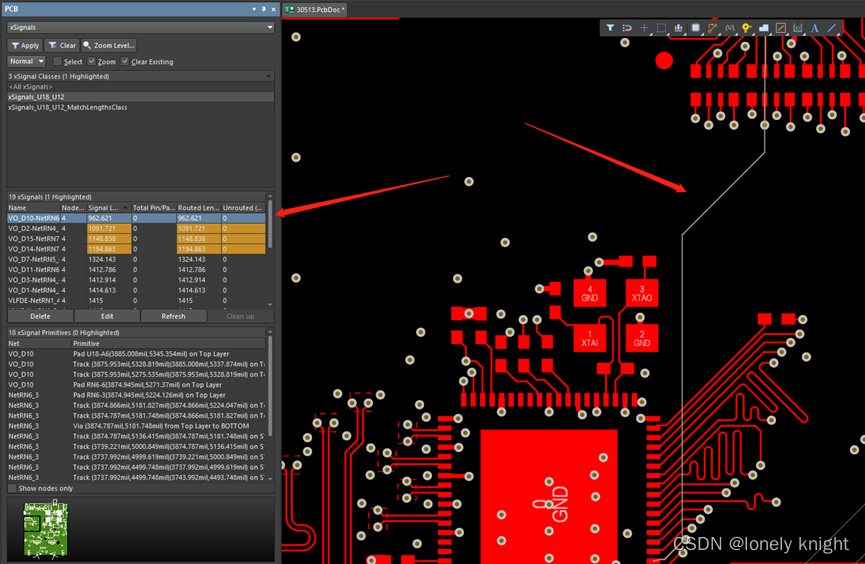Sort by the Node count column header
Image resolution: width=865 pixels, height=564 pixels.
(x=73, y=207)
